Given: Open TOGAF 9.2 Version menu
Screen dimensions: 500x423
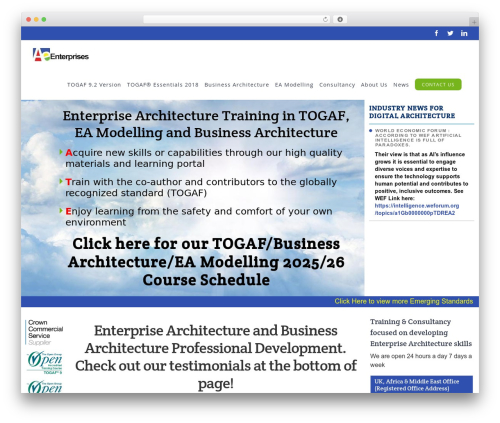Looking at the screenshot, I should click(94, 85).
